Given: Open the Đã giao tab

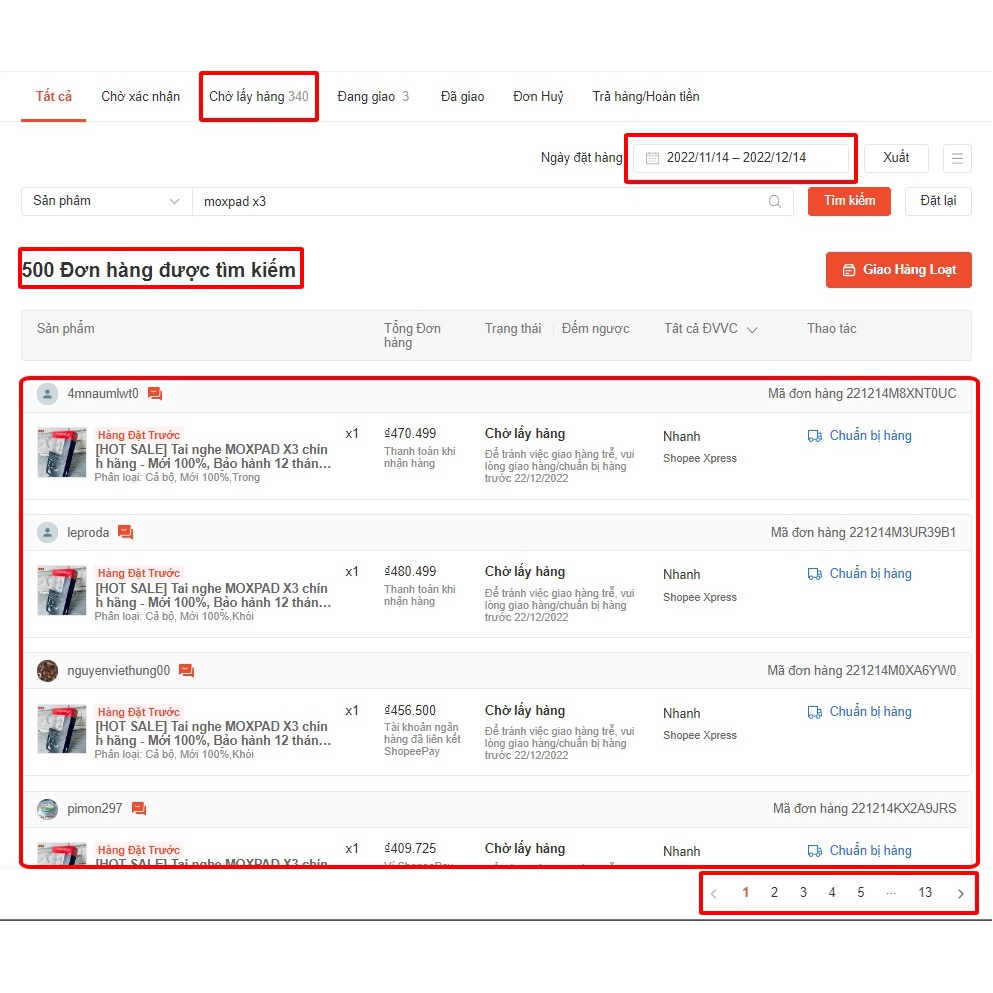Looking at the screenshot, I should (462, 96).
